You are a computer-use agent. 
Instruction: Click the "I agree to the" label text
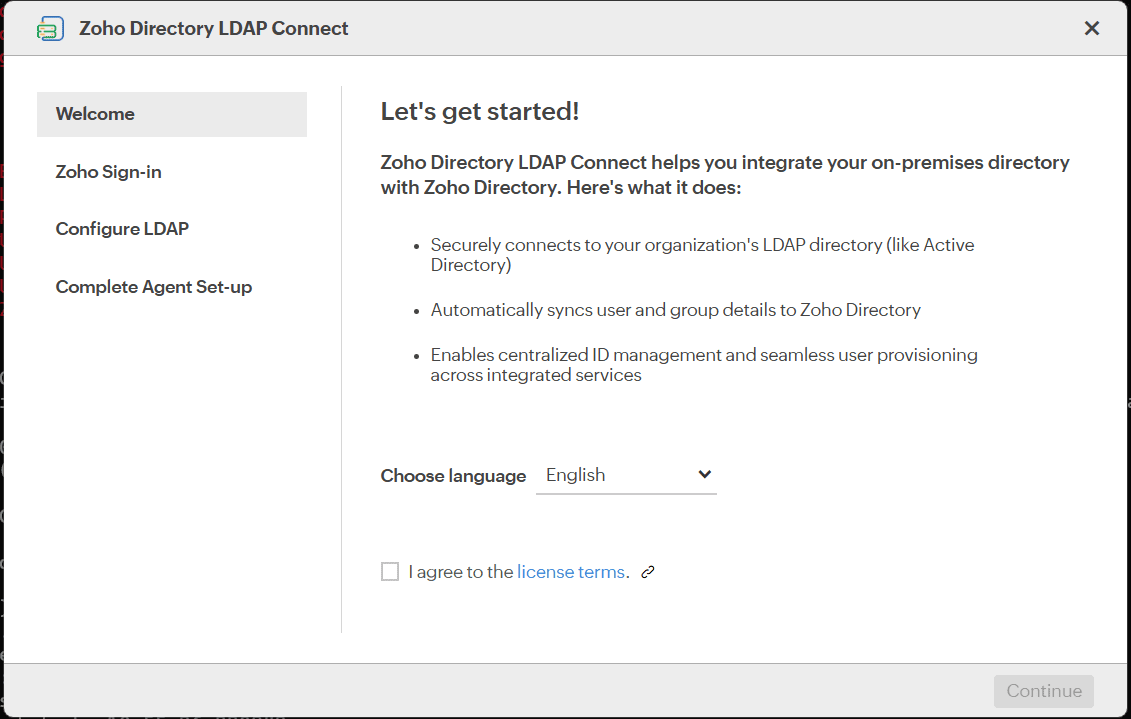[x=460, y=573]
